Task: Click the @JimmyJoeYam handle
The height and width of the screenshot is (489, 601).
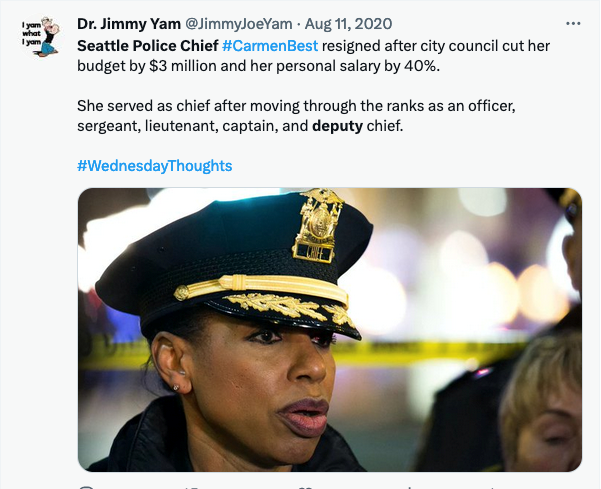Action: pos(239,24)
